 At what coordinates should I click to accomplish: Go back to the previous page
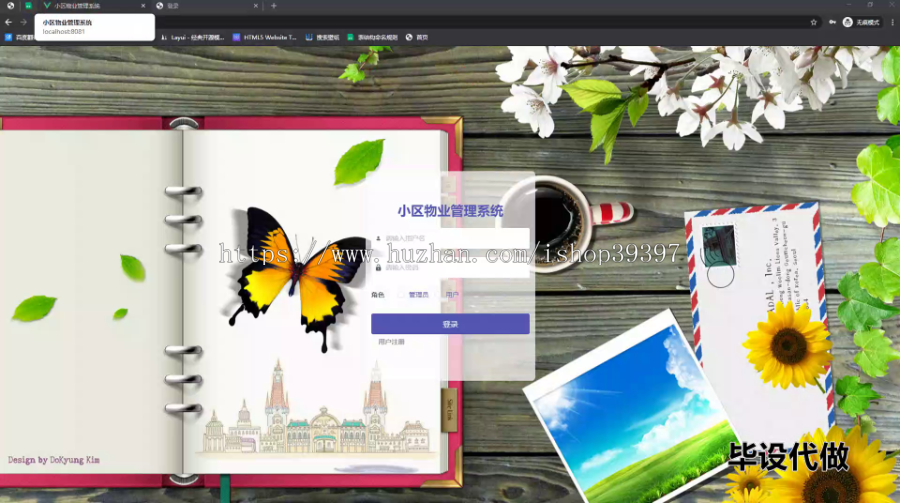[x=9, y=22]
